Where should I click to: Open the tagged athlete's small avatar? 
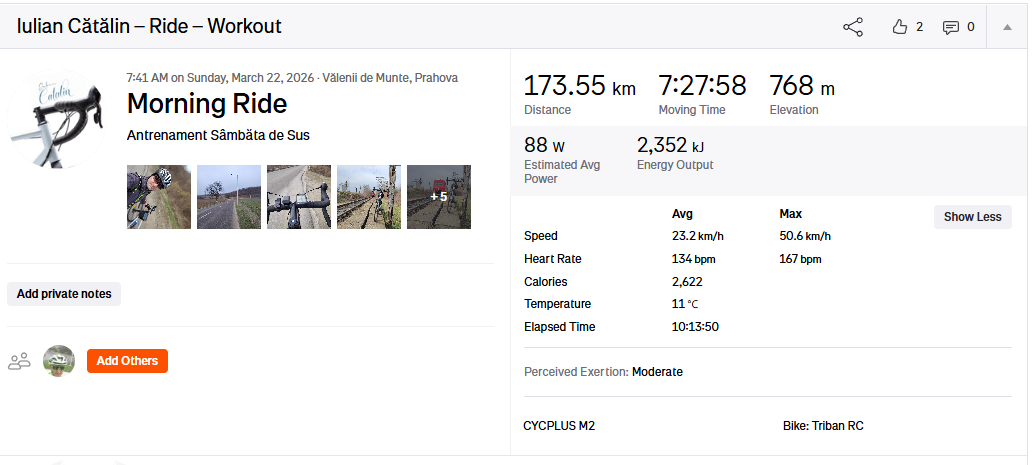(x=59, y=361)
